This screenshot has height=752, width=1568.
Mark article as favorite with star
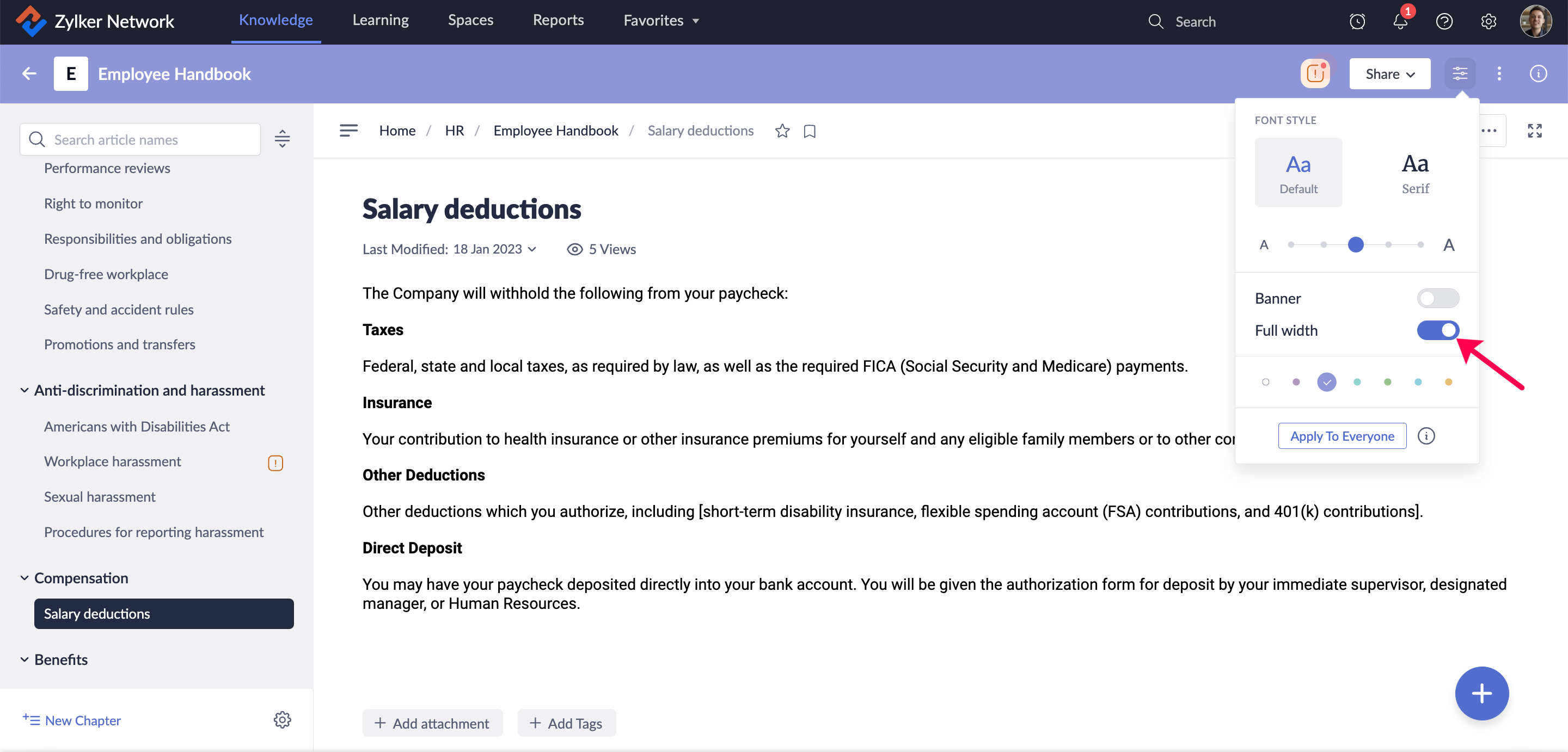pyautogui.click(x=782, y=131)
